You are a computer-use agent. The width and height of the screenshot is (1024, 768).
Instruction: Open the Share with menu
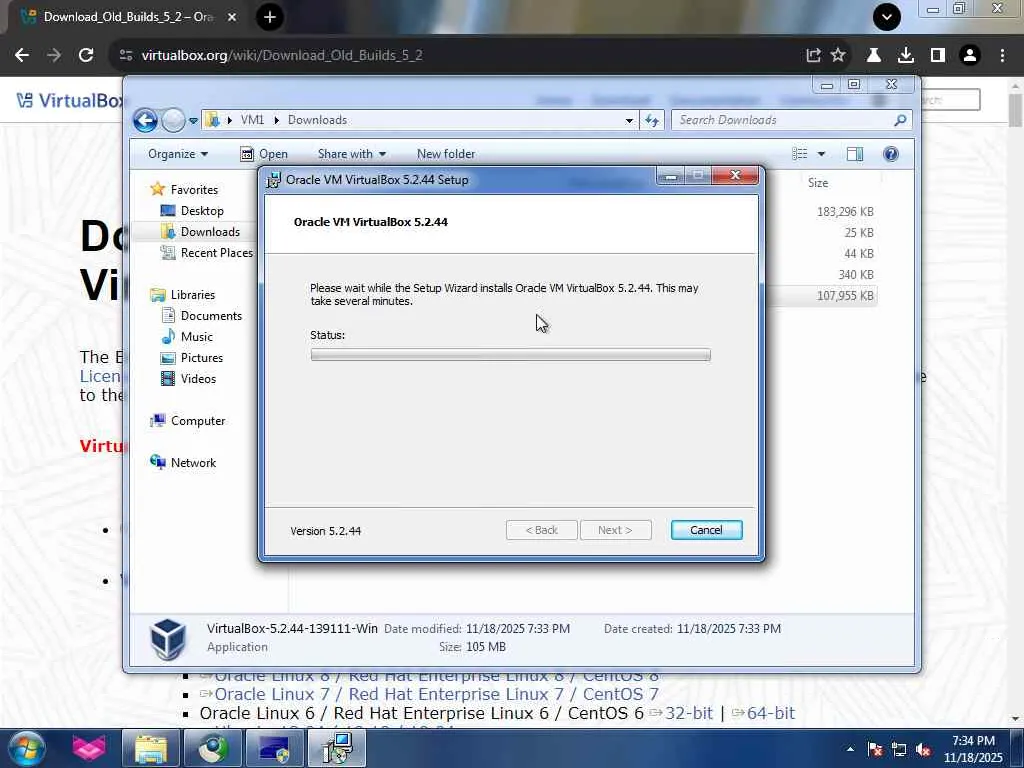click(x=351, y=154)
